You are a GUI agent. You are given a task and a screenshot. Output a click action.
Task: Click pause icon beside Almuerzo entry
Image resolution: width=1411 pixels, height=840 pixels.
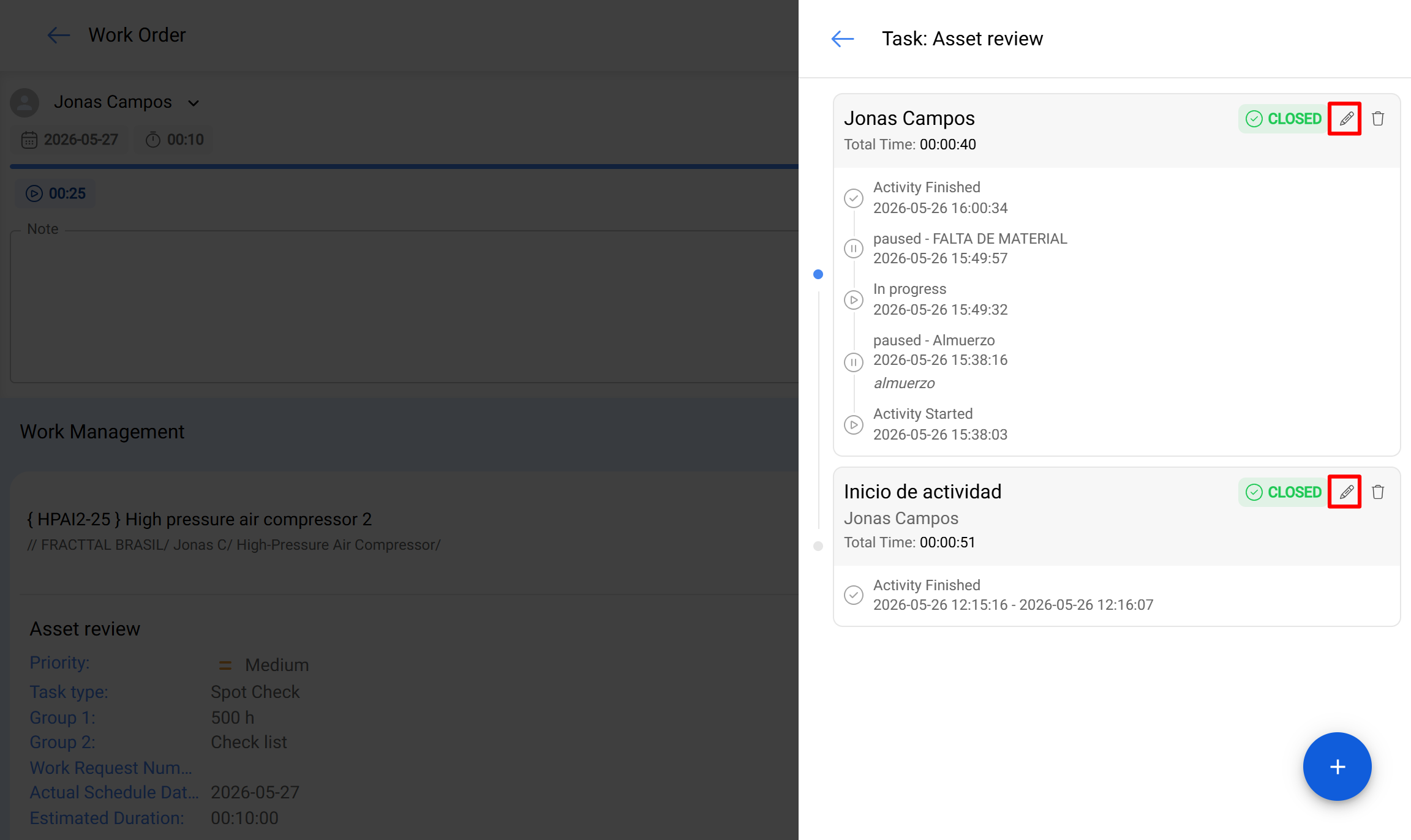(854, 362)
